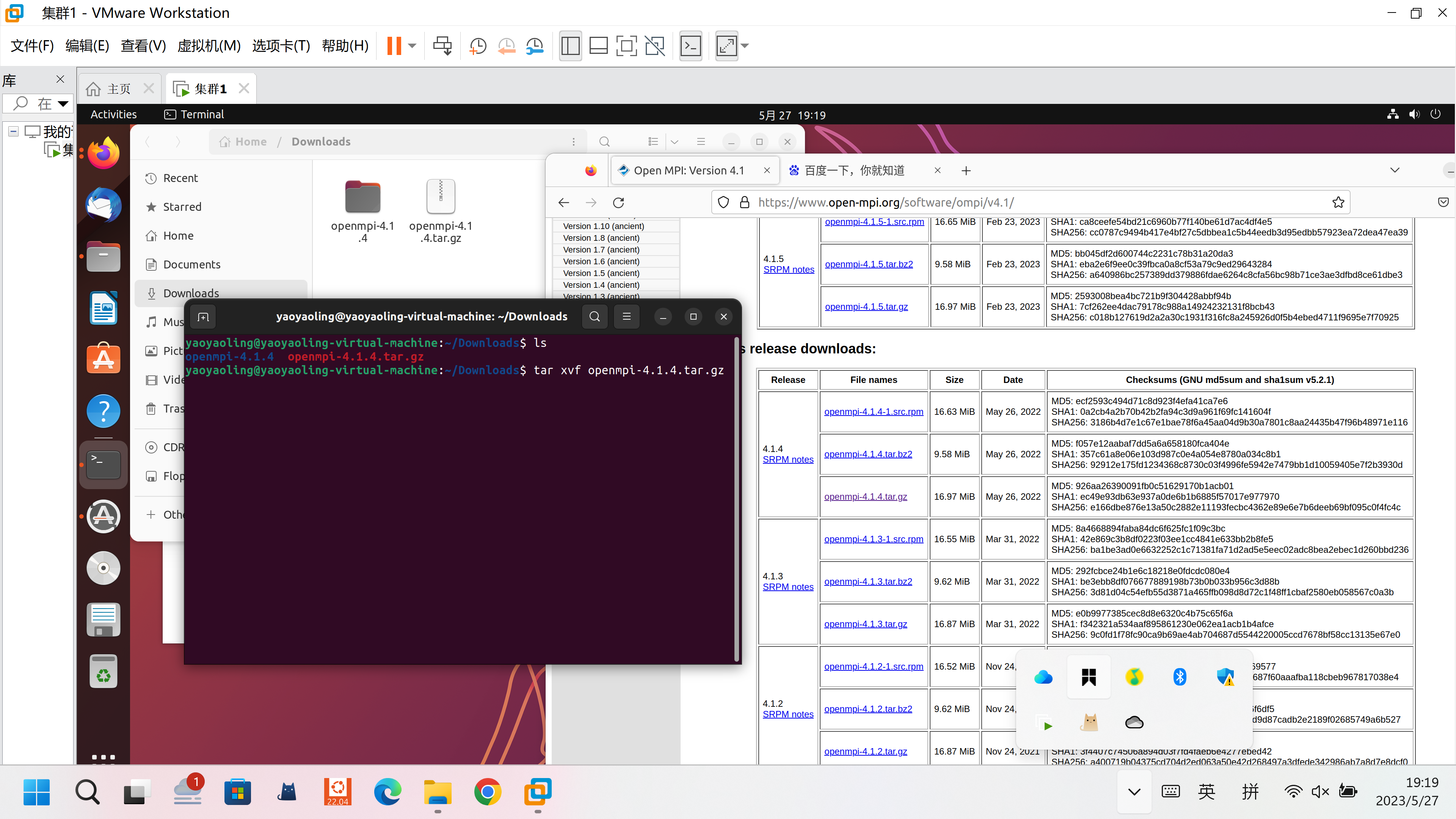Viewport: 1456px width, 819px height.
Task: Open view options dropdown in Files
Action: click(x=674, y=141)
